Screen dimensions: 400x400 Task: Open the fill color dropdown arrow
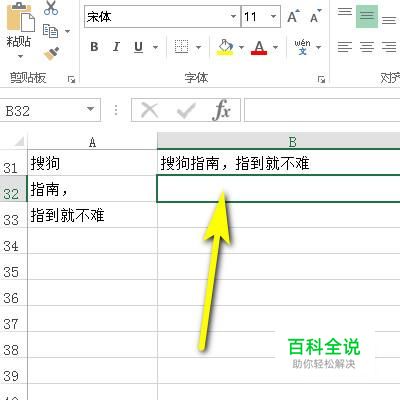241,47
